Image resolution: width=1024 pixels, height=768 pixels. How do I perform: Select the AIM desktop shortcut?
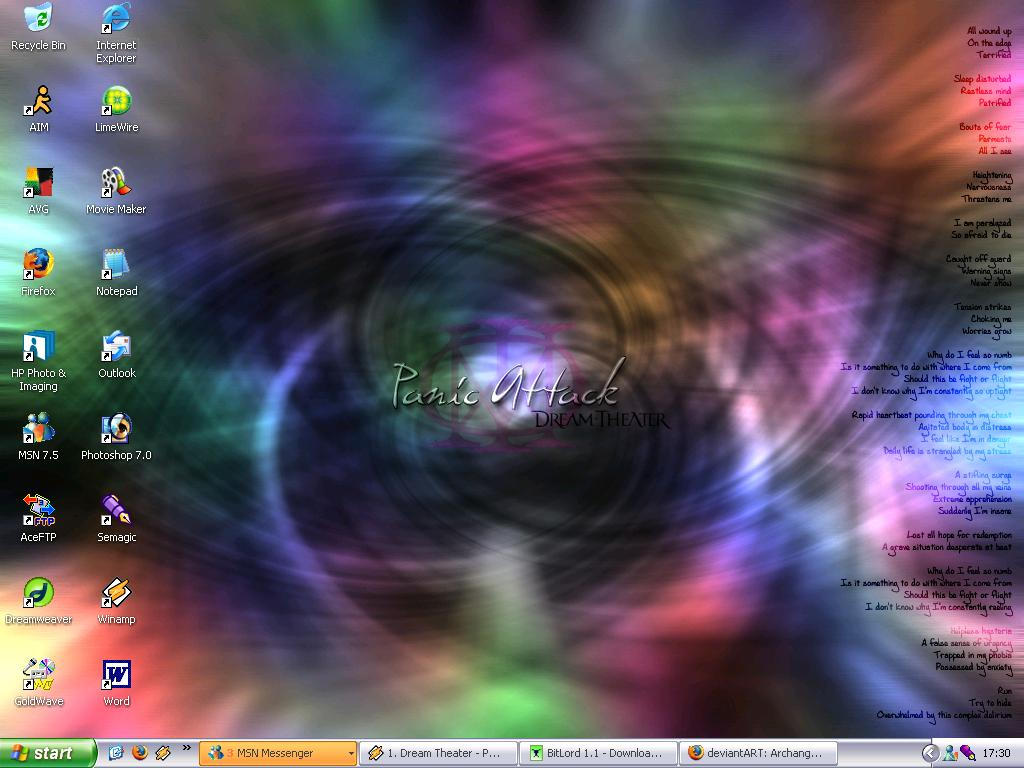pyautogui.click(x=39, y=109)
